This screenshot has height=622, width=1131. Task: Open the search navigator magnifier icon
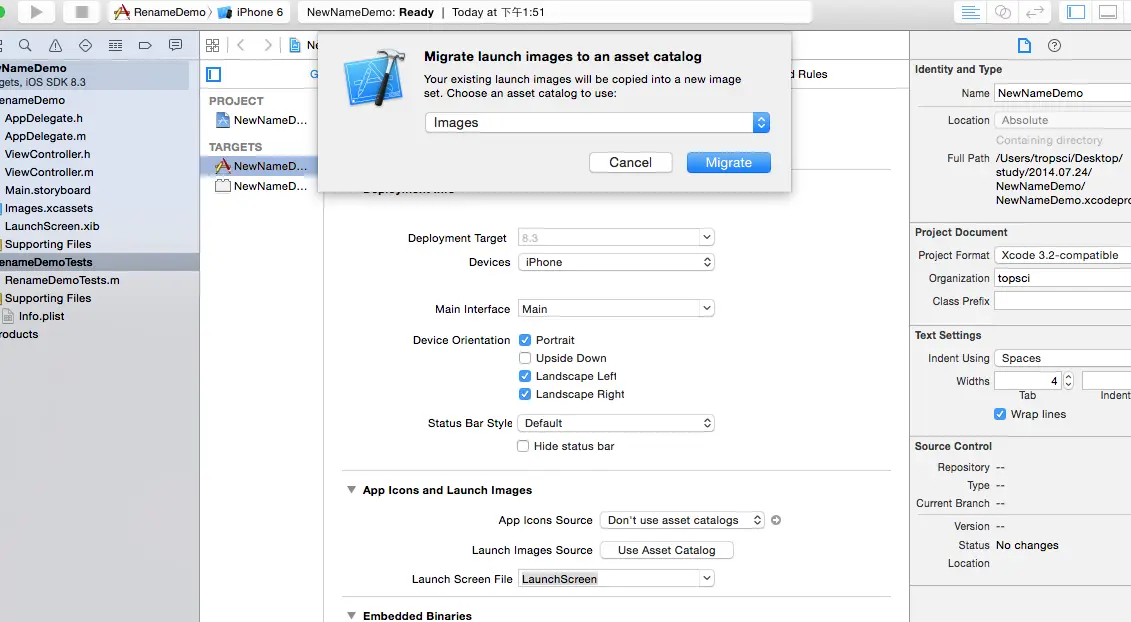tap(25, 45)
